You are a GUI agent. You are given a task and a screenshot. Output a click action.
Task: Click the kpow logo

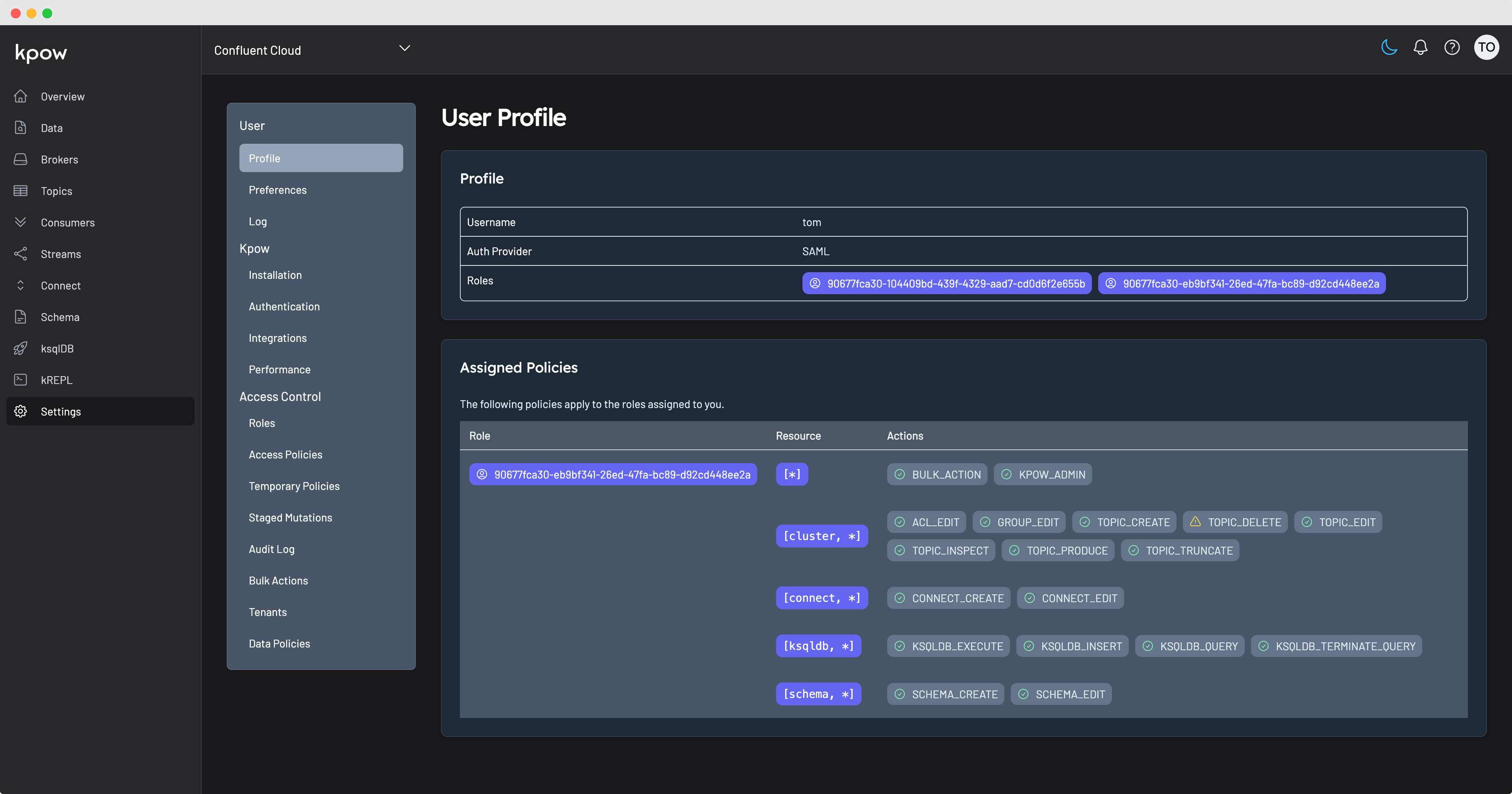[41, 53]
